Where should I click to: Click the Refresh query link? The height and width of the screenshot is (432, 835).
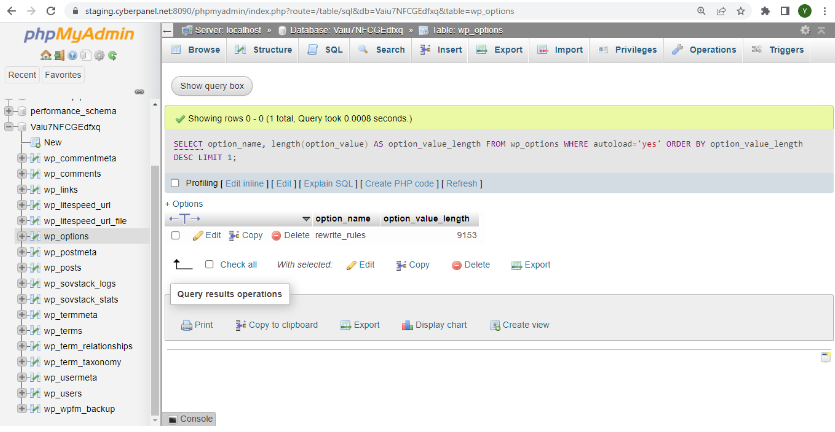pyautogui.click(x=462, y=184)
